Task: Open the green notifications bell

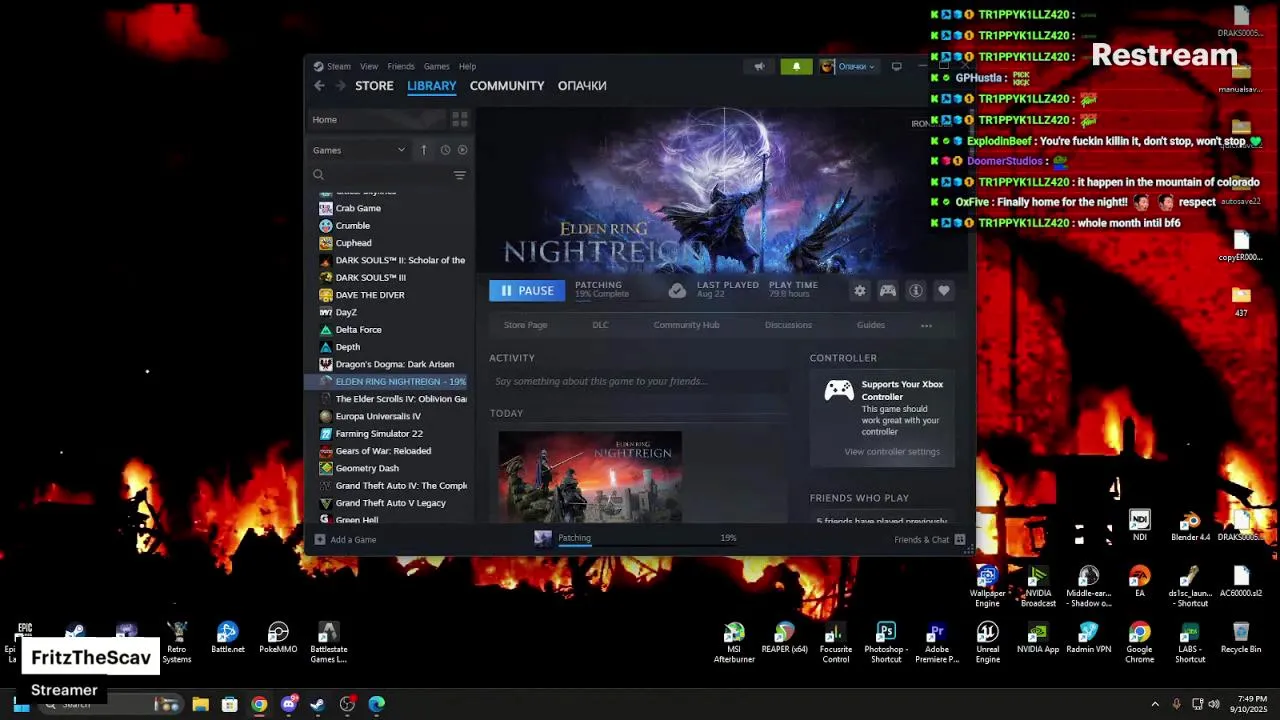Action: pos(796,67)
